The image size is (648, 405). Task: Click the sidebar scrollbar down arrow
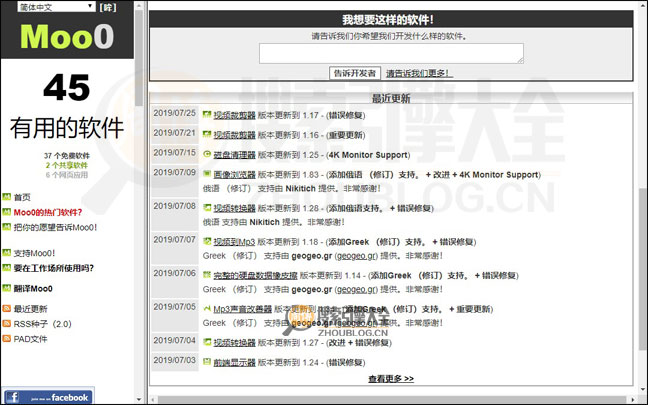tap(139, 400)
